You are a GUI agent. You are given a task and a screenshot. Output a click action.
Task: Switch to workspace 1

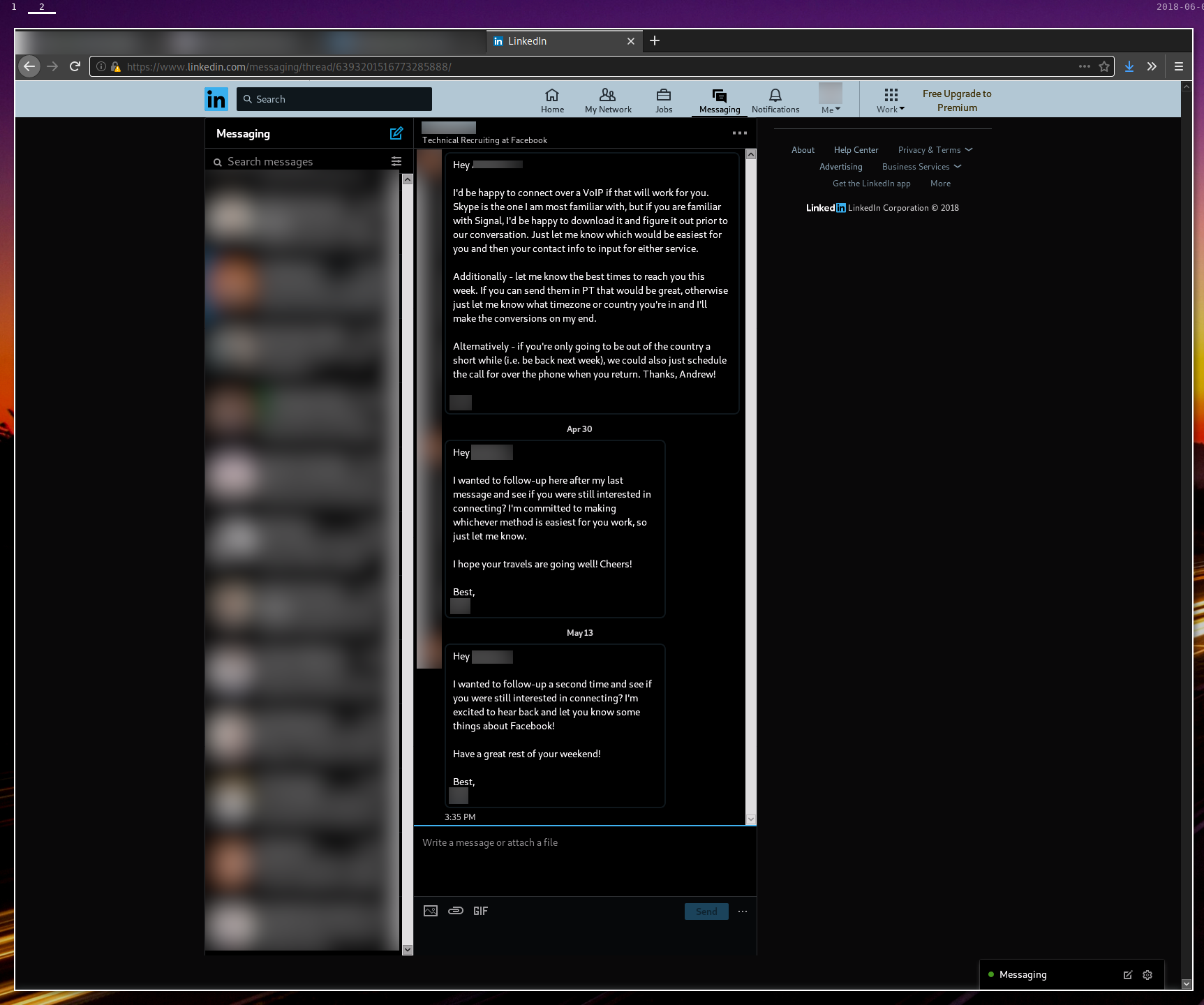13,7
